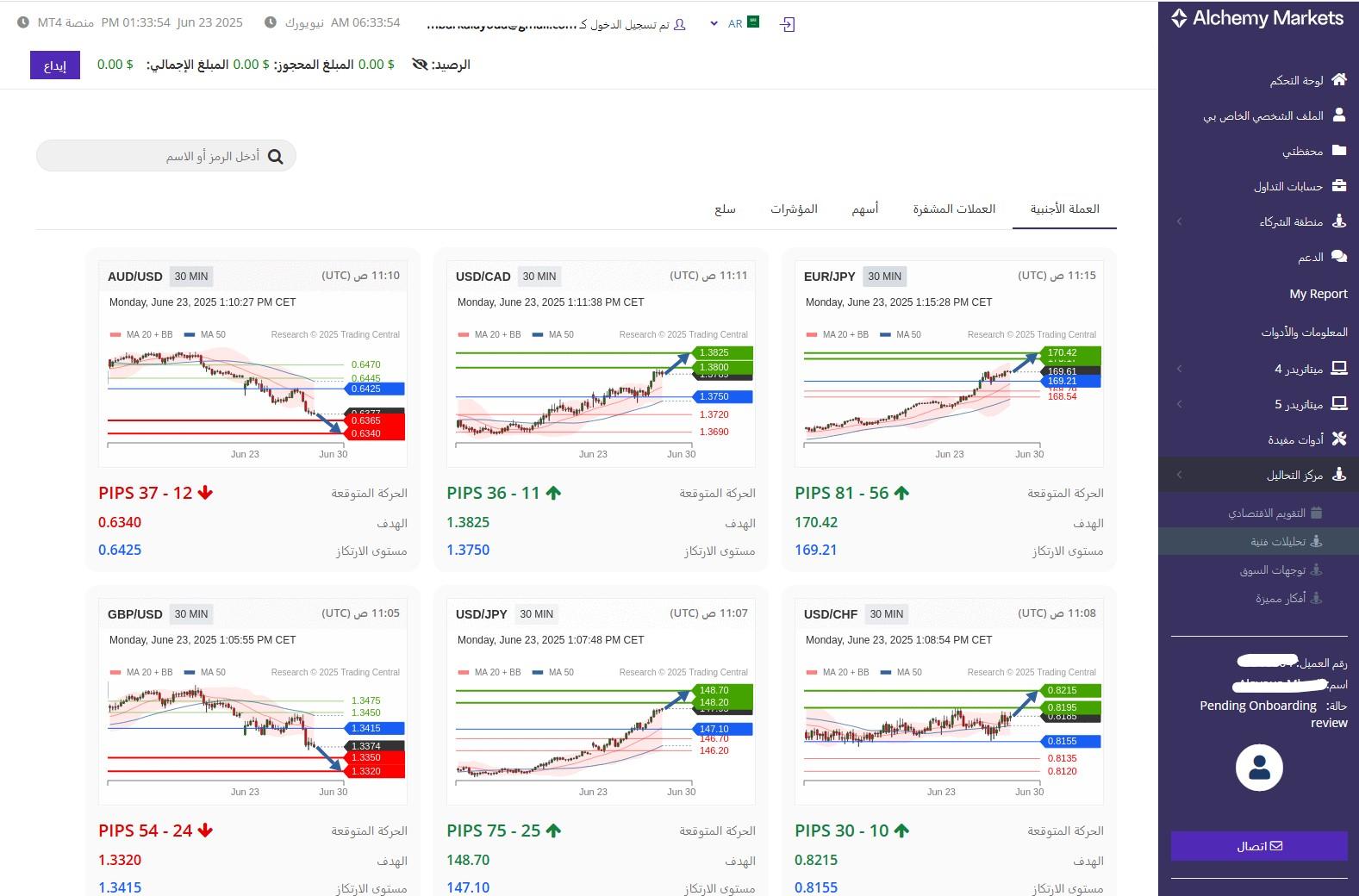Screen dimensions: 1359x896
Task: Click the purple deposit button
Action: [55, 65]
